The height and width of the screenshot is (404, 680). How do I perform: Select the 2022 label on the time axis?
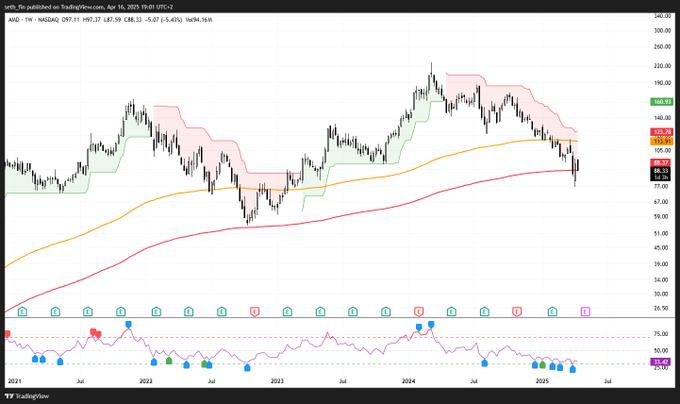146,381
